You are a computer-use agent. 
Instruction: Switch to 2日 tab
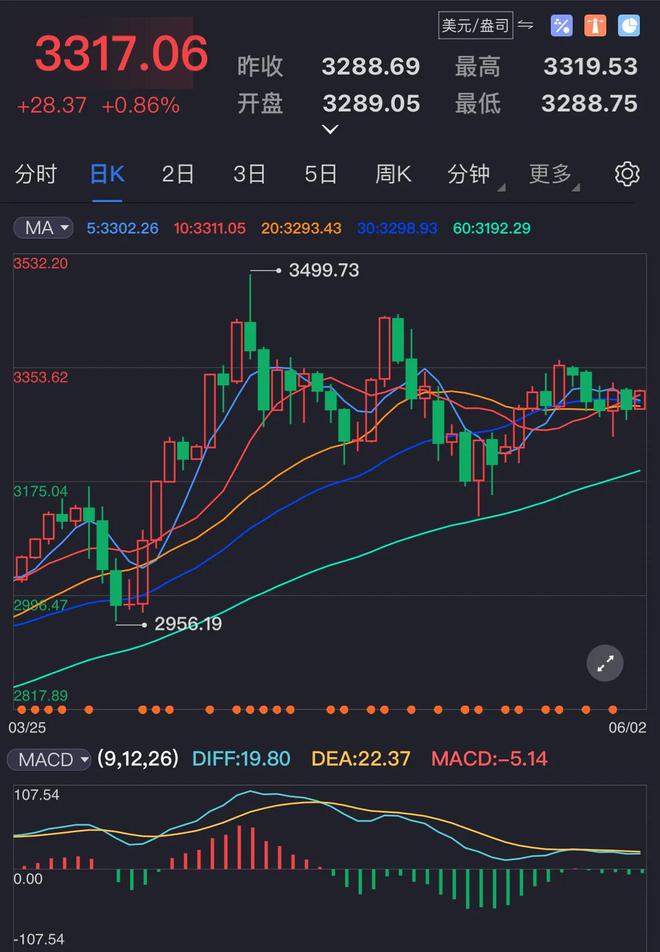tap(178, 174)
